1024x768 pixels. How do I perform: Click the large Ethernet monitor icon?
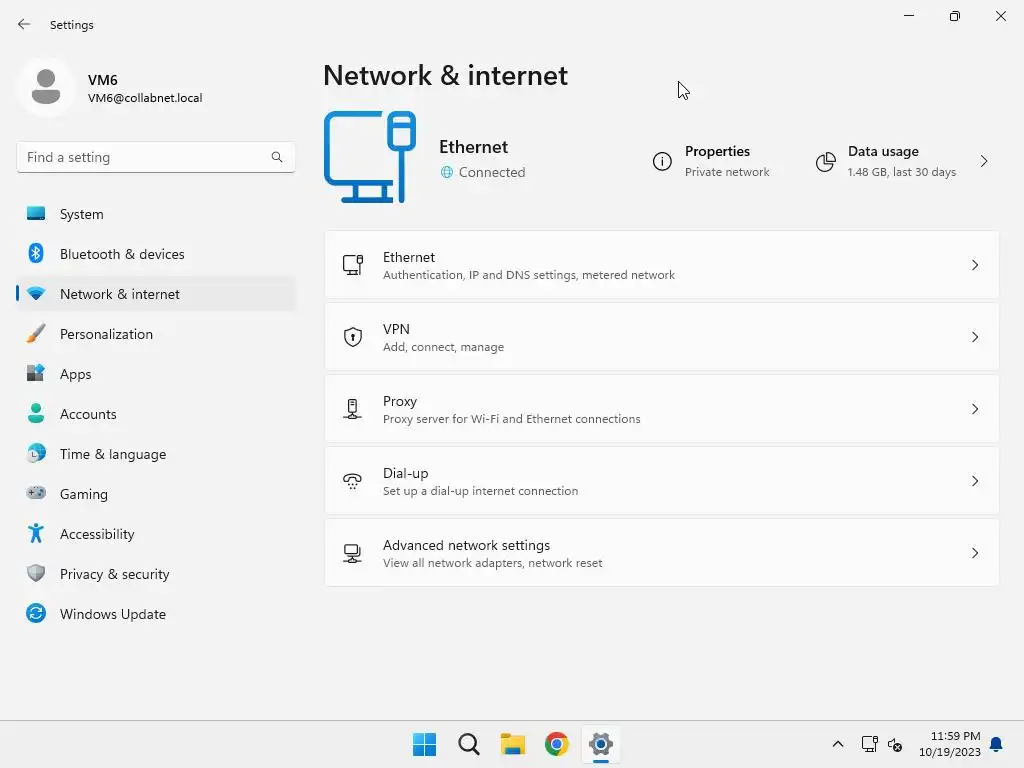[x=369, y=157]
